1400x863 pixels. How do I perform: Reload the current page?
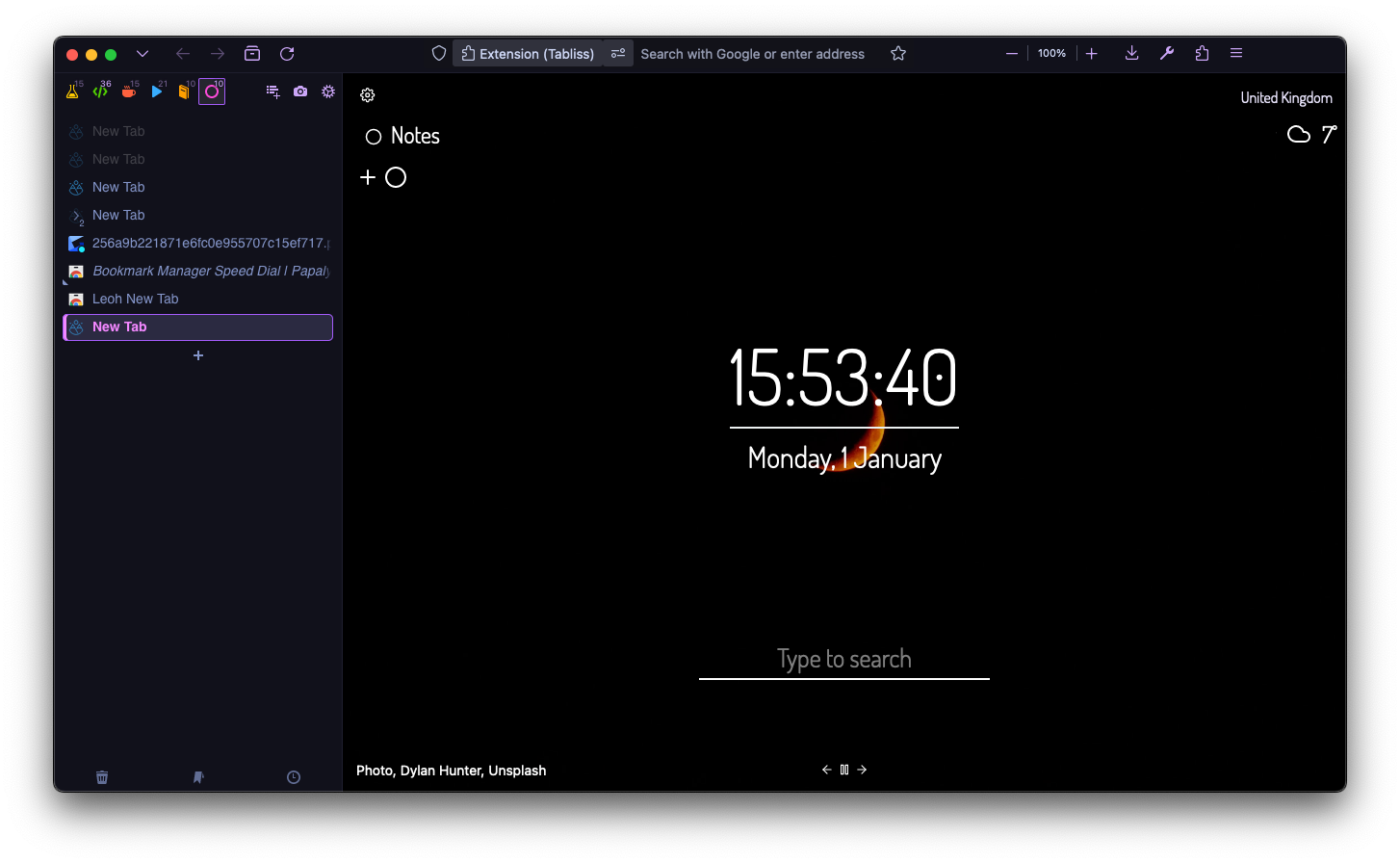pyautogui.click(x=287, y=54)
